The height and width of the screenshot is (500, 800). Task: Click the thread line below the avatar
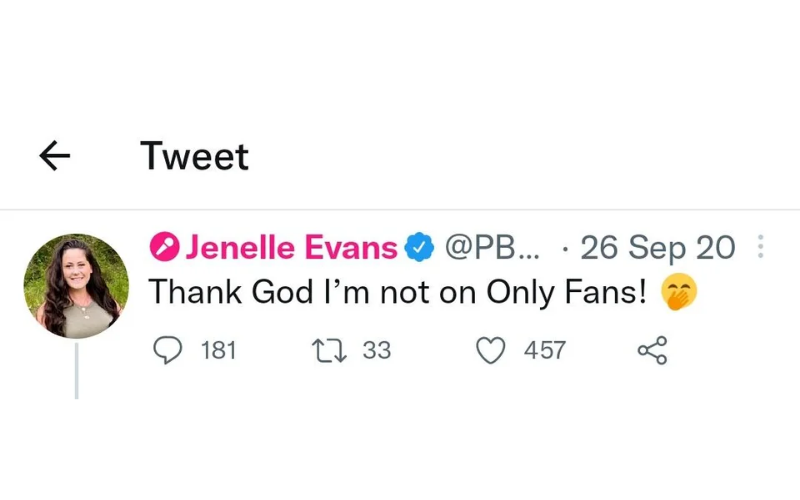(x=77, y=370)
